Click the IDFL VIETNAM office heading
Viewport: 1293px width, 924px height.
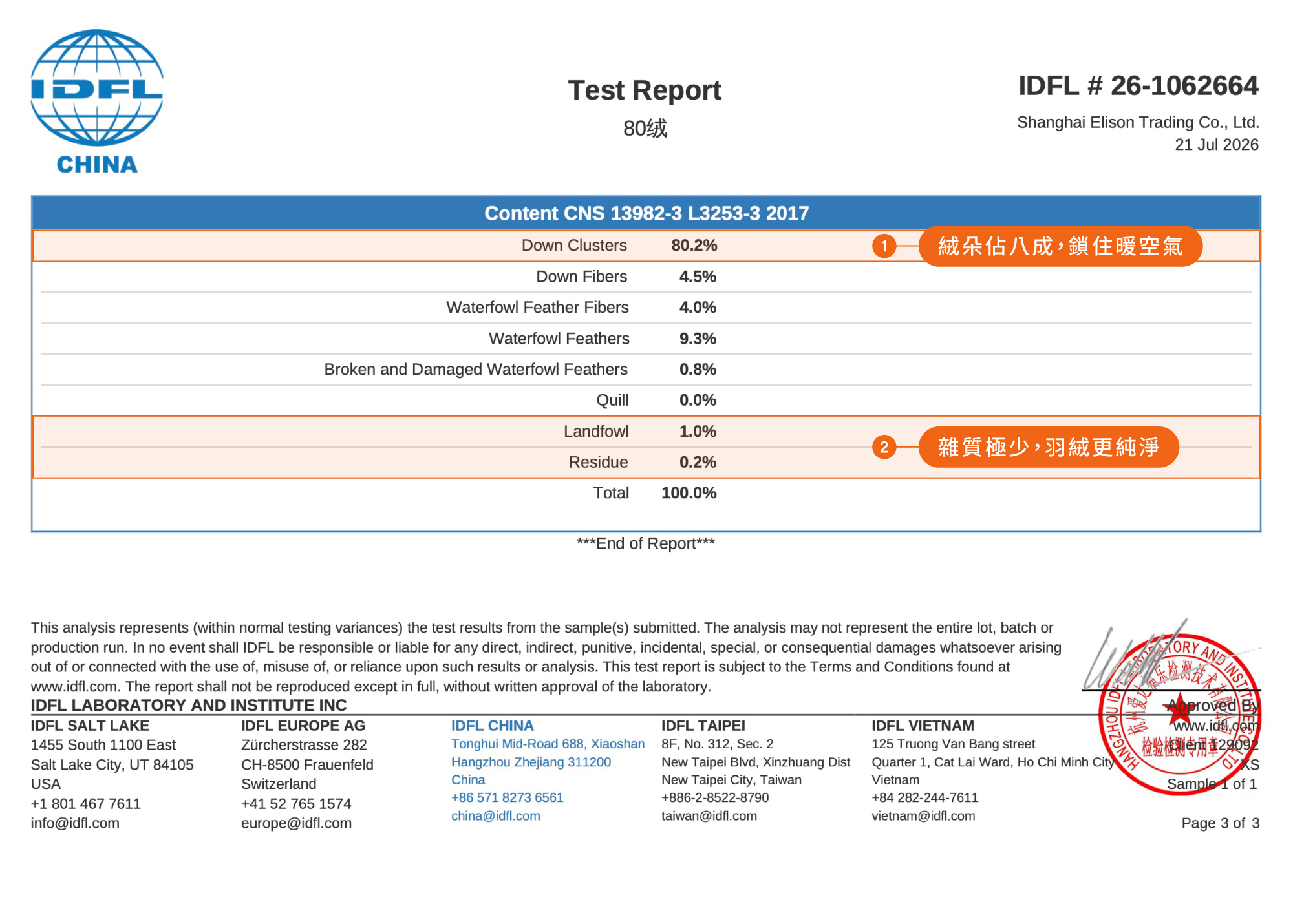(x=923, y=726)
